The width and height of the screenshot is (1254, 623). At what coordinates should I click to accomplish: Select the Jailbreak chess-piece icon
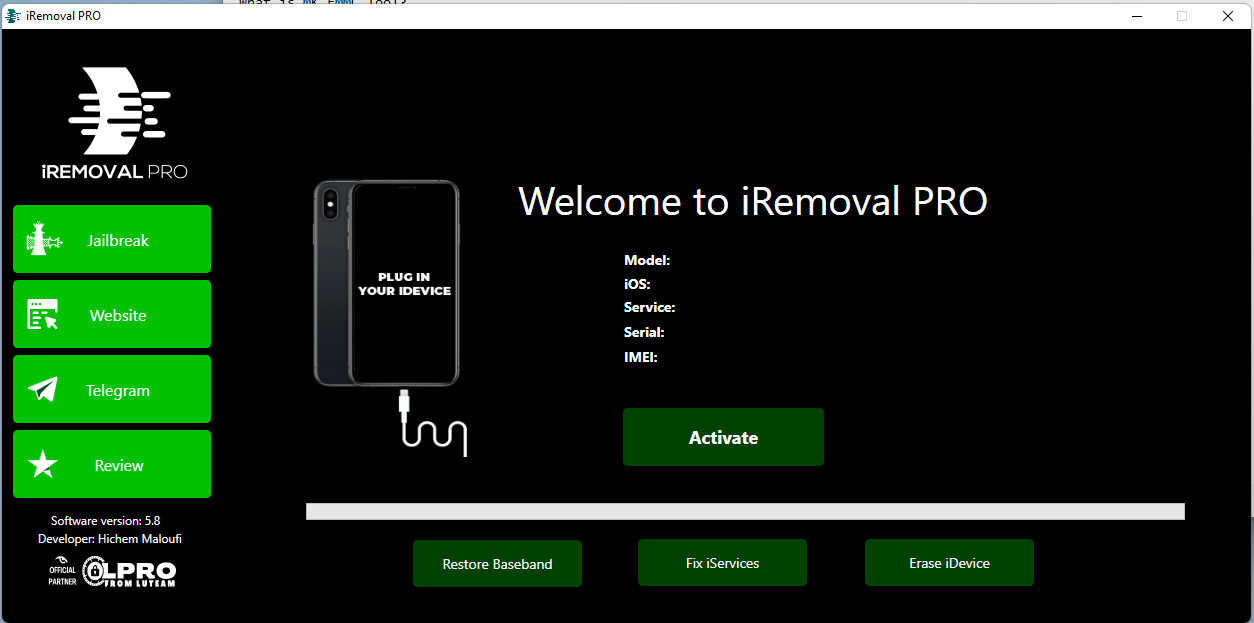(42, 239)
